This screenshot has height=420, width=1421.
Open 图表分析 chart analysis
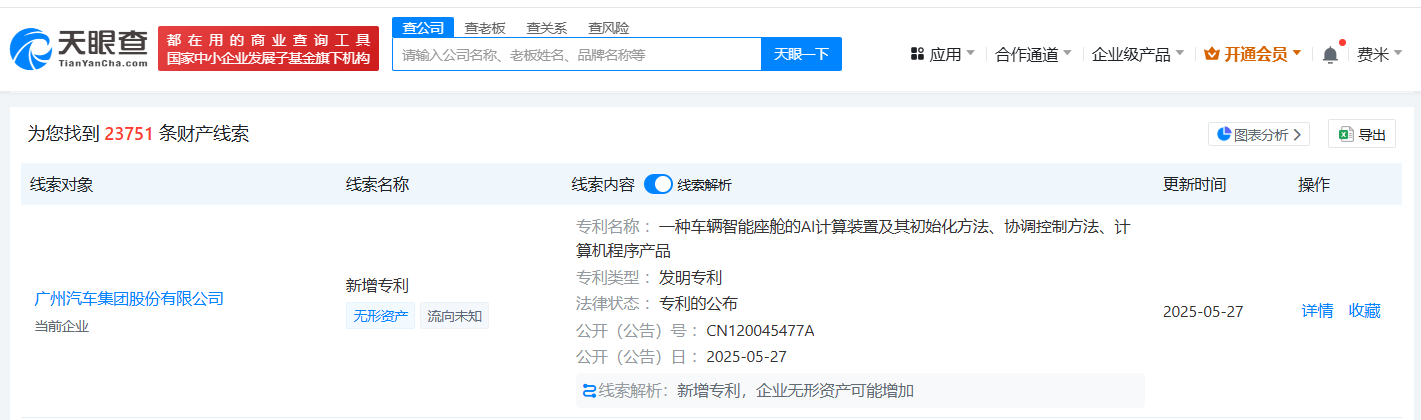pyautogui.click(x=1259, y=134)
